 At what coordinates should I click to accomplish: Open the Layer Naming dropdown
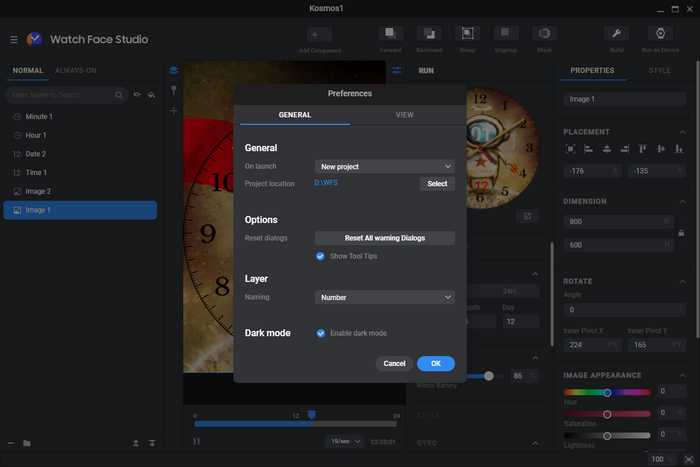coord(384,297)
